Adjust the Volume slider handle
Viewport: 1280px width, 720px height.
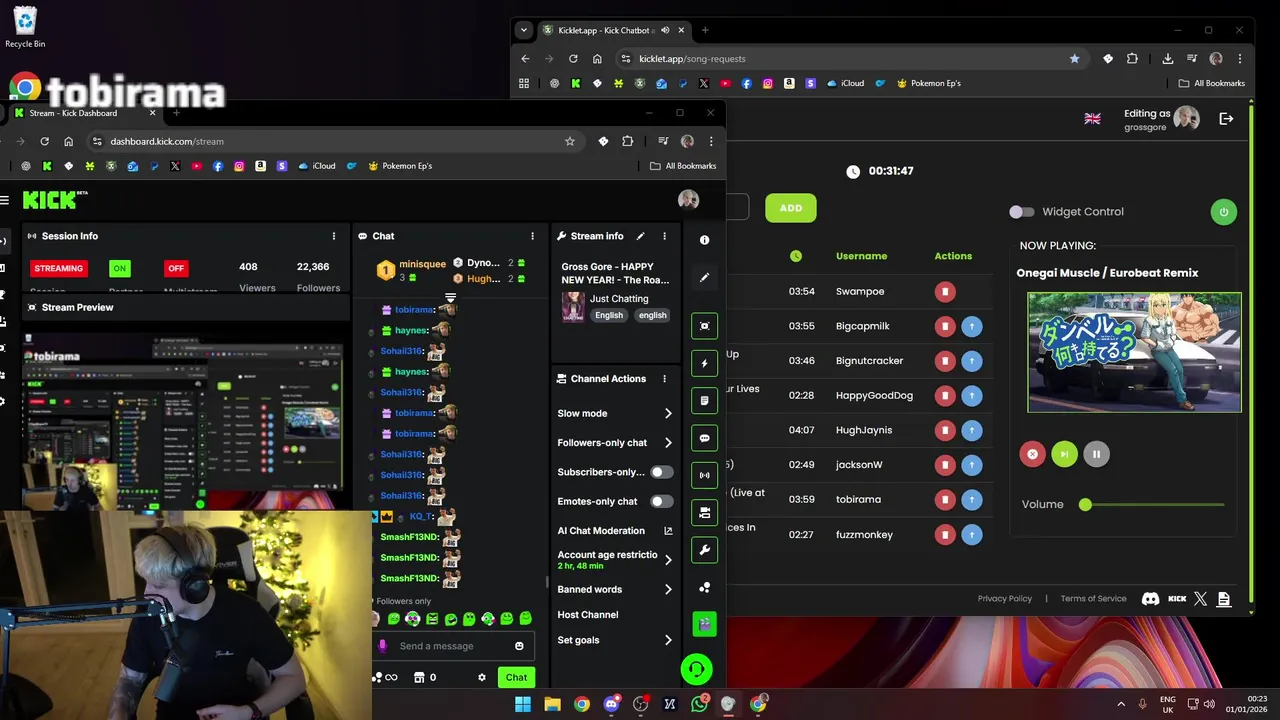pos(1085,504)
